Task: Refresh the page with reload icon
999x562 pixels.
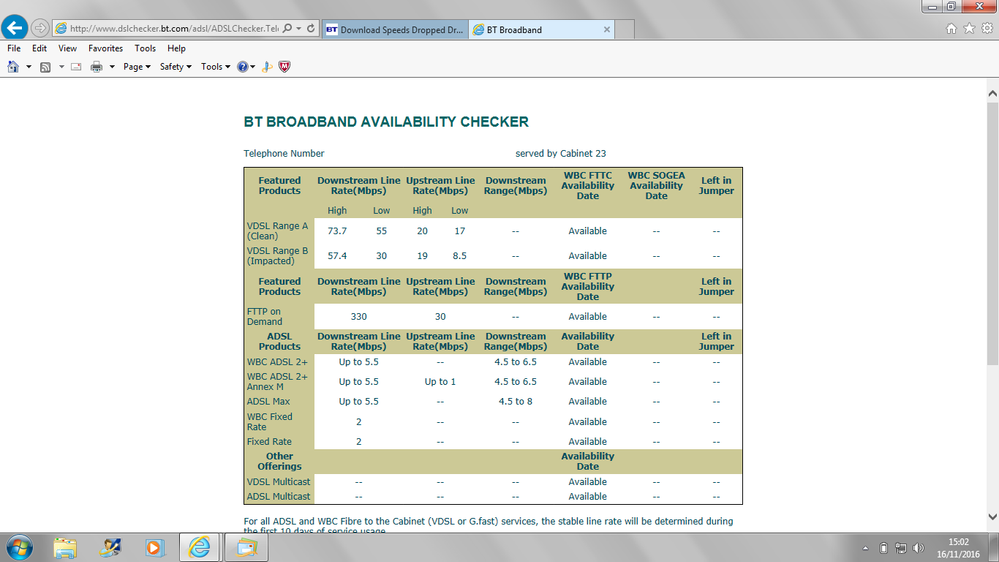Action: pyautogui.click(x=311, y=29)
